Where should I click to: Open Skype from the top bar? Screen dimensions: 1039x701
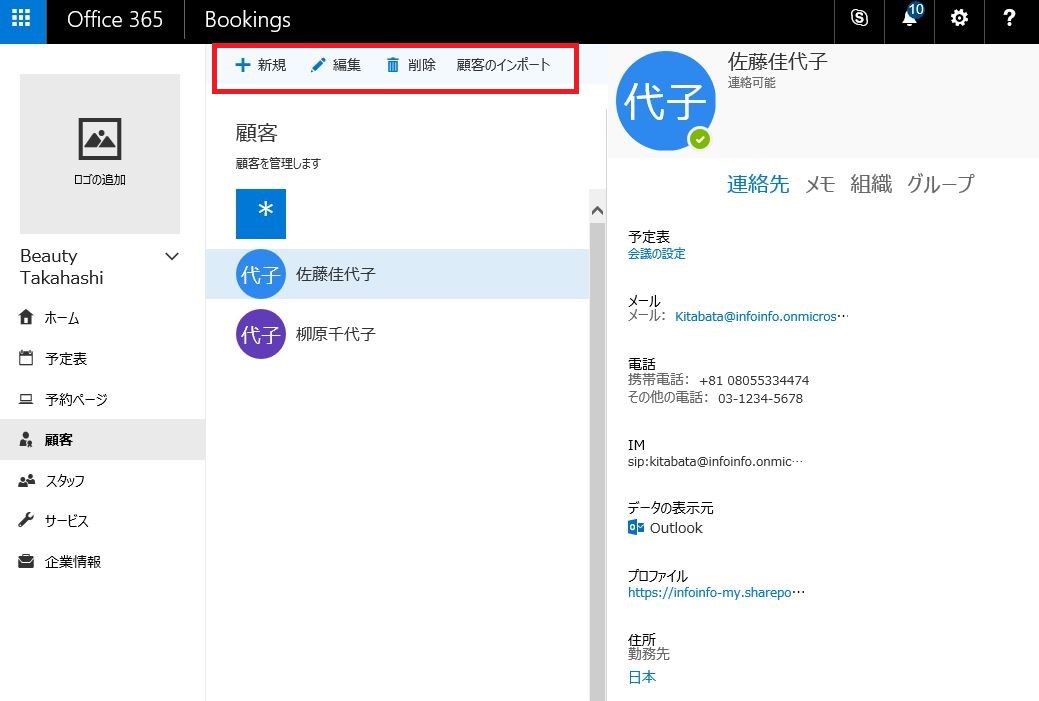click(x=858, y=20)
